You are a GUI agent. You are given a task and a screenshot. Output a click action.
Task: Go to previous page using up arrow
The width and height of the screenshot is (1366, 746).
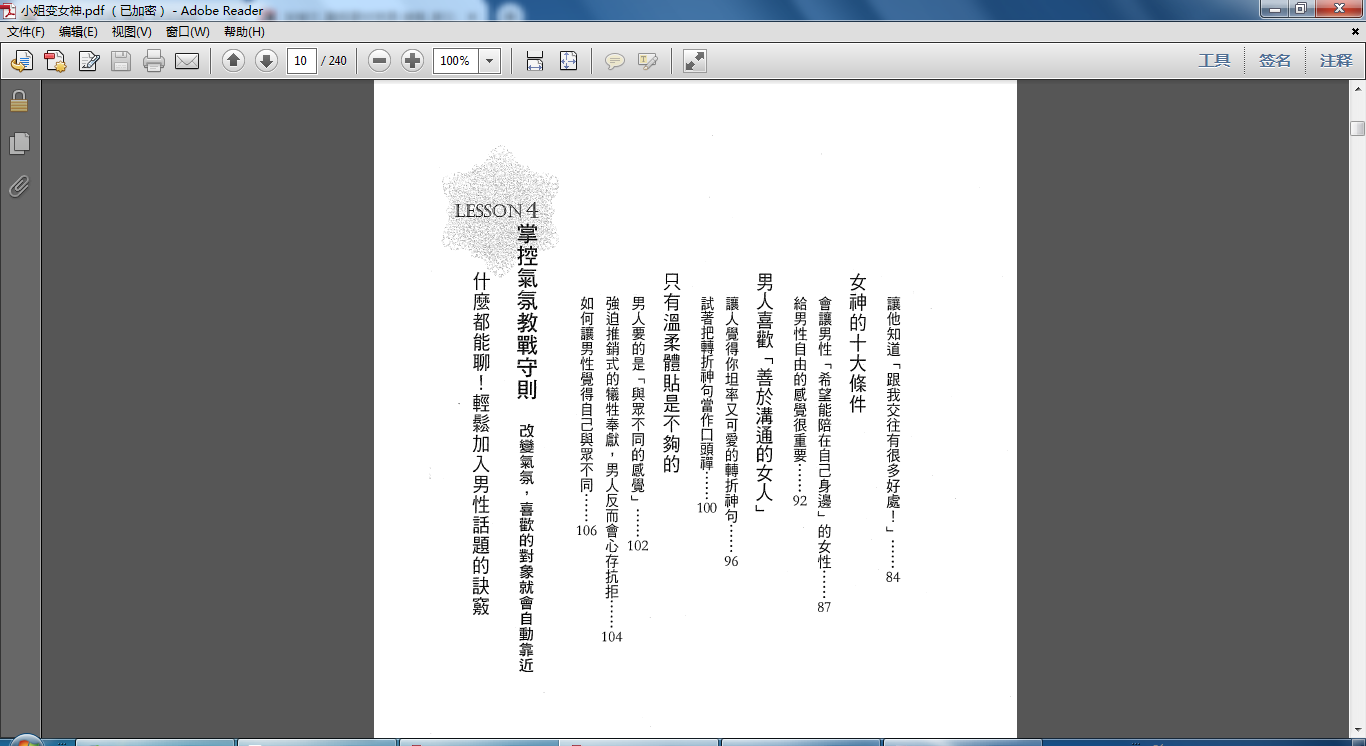click(x=233, y=61)
